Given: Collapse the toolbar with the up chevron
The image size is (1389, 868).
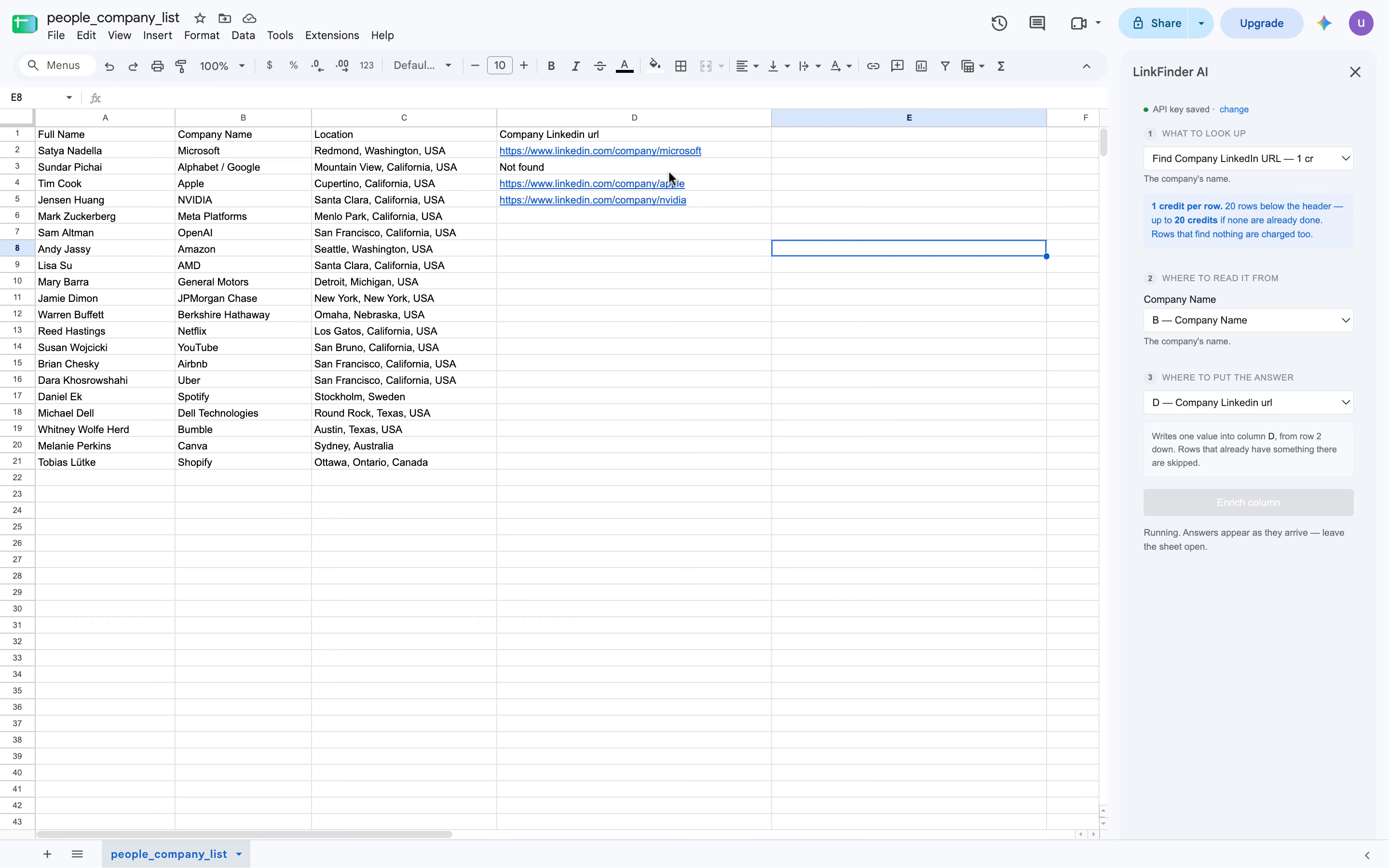Looking at the screenshot, I should (1087, 66).
